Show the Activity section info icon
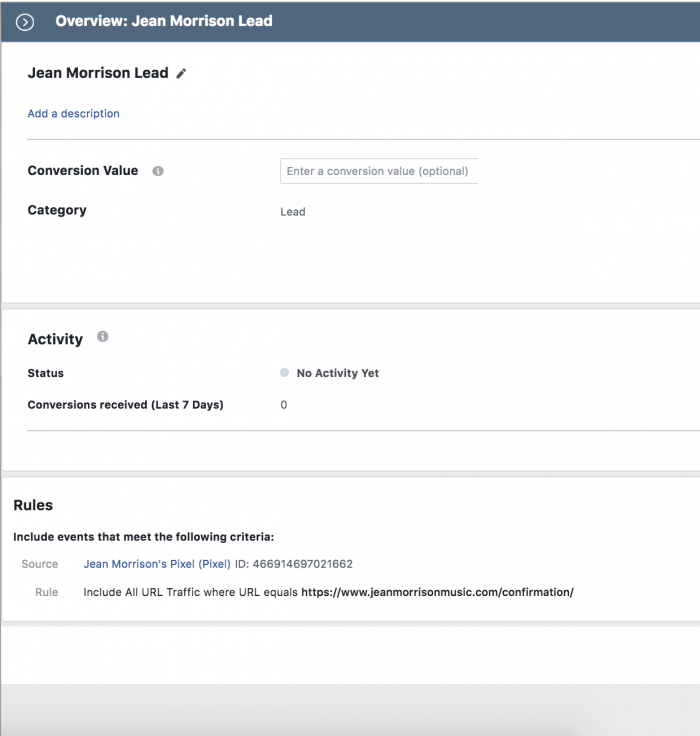700x736 pixels. [103, 337]
